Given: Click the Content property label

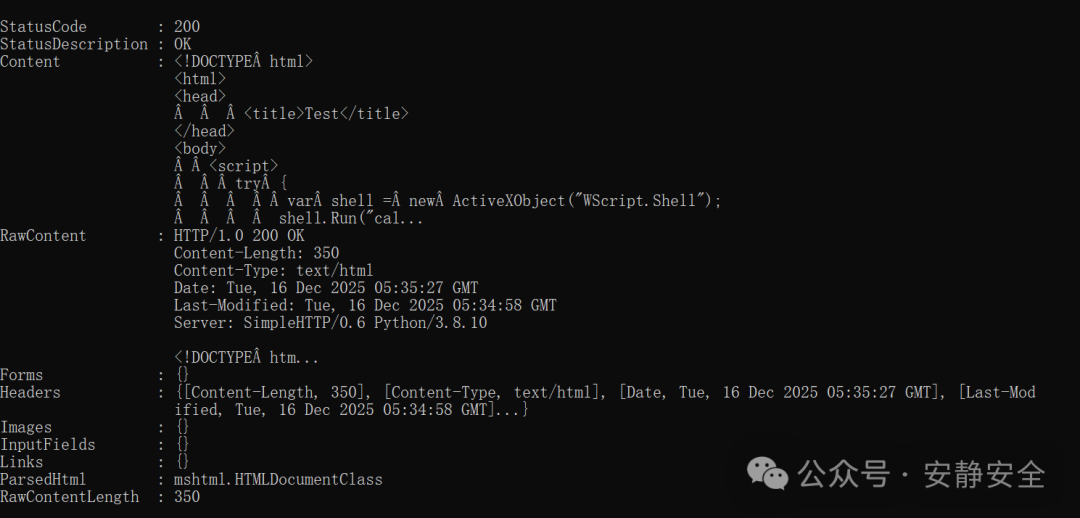Looking at the screenshot, I should (30, 62).
